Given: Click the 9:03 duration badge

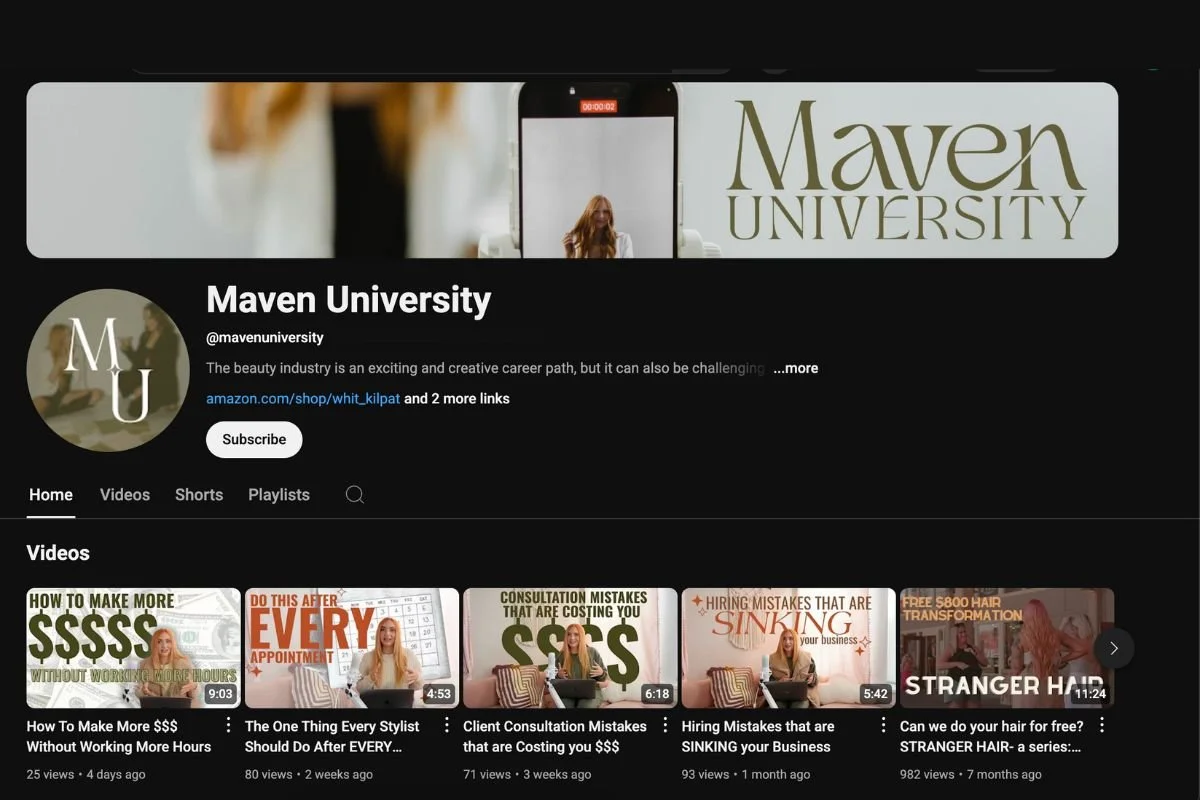Looking at the screenshot, I should coord(219,694).
